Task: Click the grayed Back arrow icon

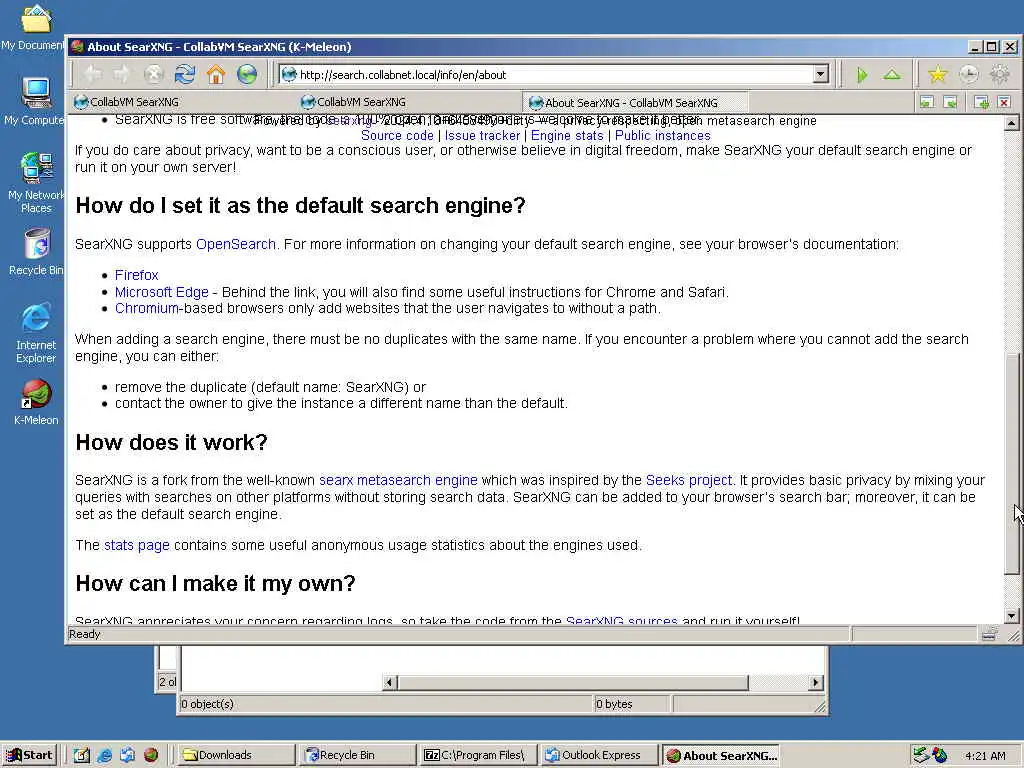Action: tap(93, 74)
